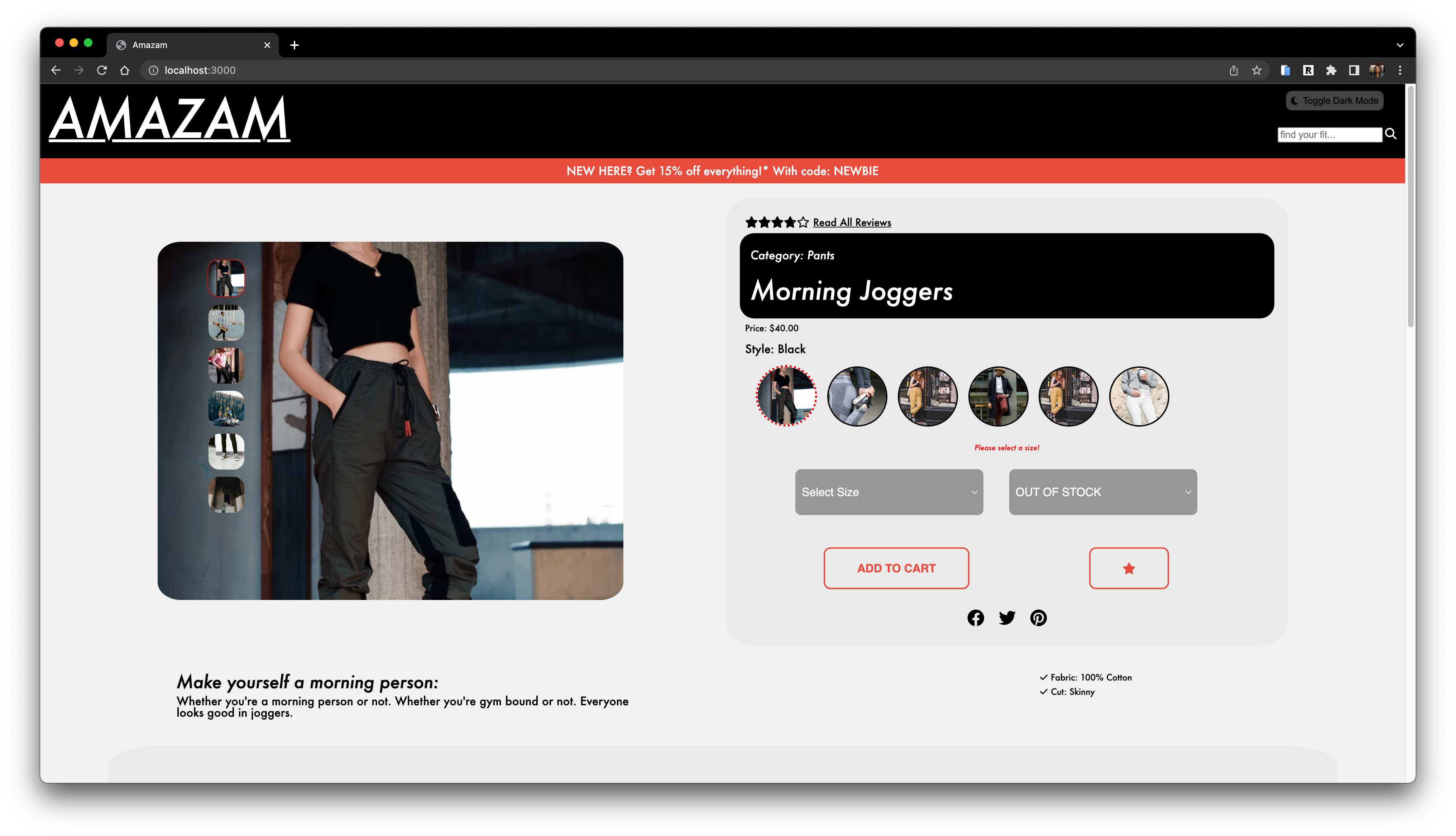Pin the product using Pinterest icon

[1038, 618]
